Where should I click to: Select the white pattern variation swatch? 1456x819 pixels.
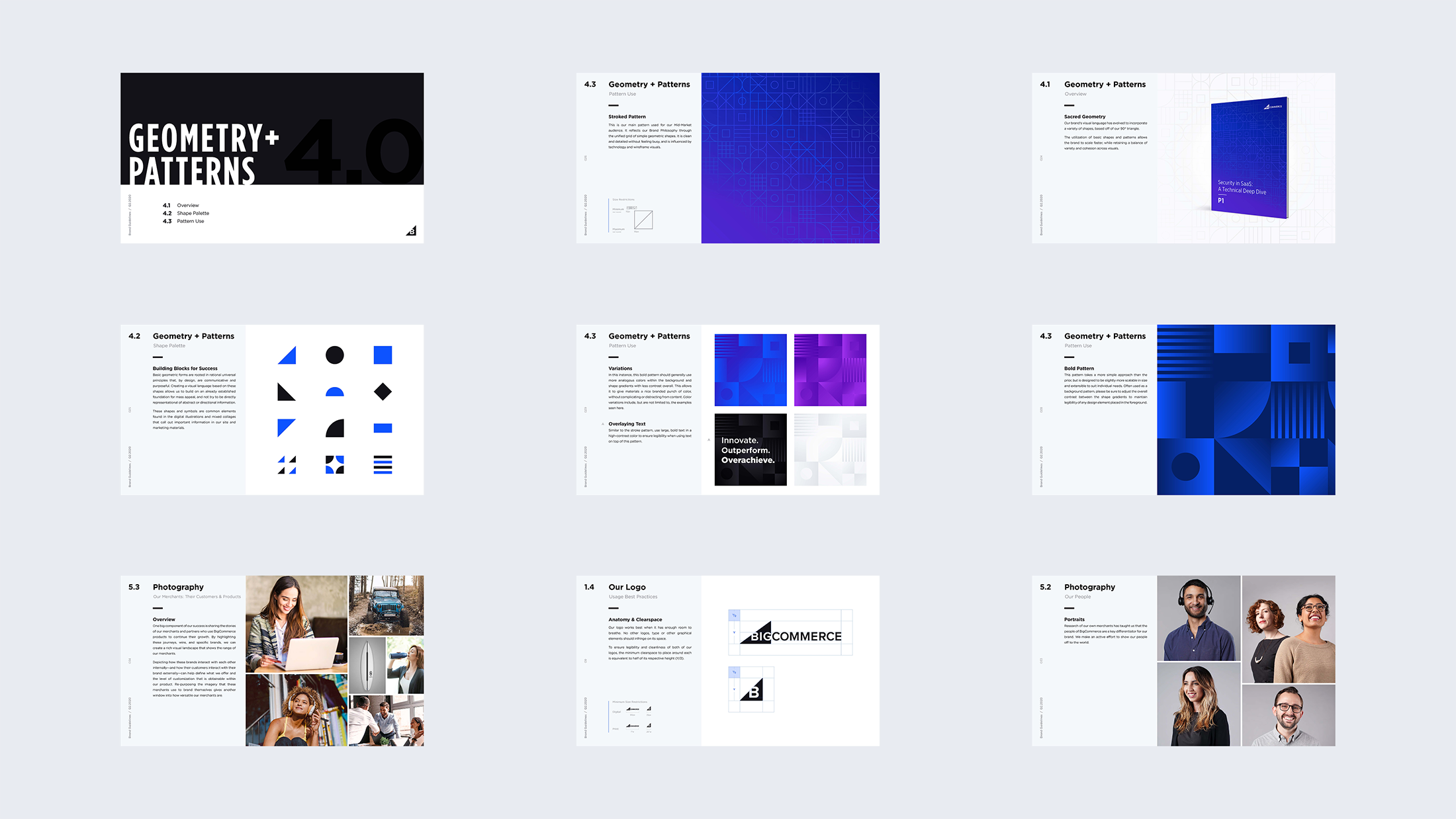830,450
